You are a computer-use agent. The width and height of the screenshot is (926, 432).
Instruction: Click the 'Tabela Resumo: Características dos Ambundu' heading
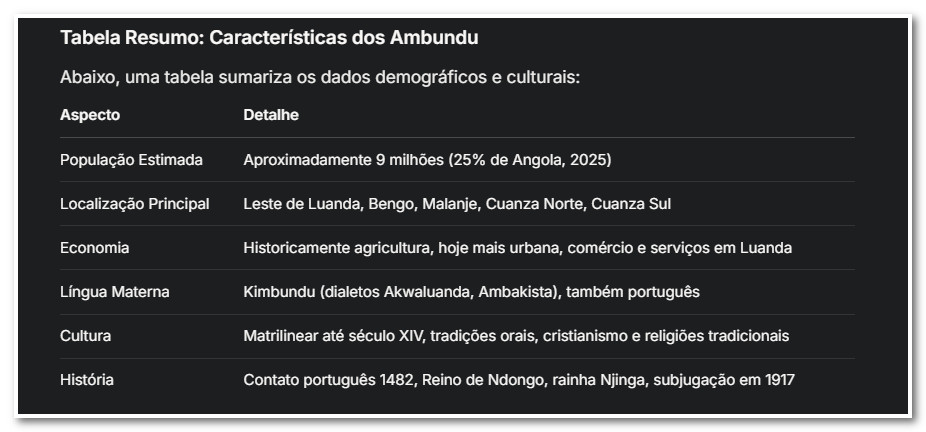(269, 38)
